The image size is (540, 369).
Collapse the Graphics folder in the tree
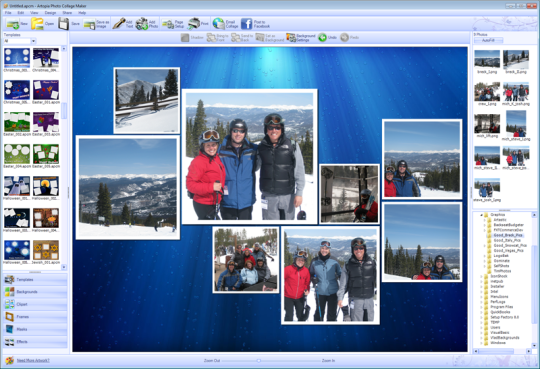[x=481, y=215]
